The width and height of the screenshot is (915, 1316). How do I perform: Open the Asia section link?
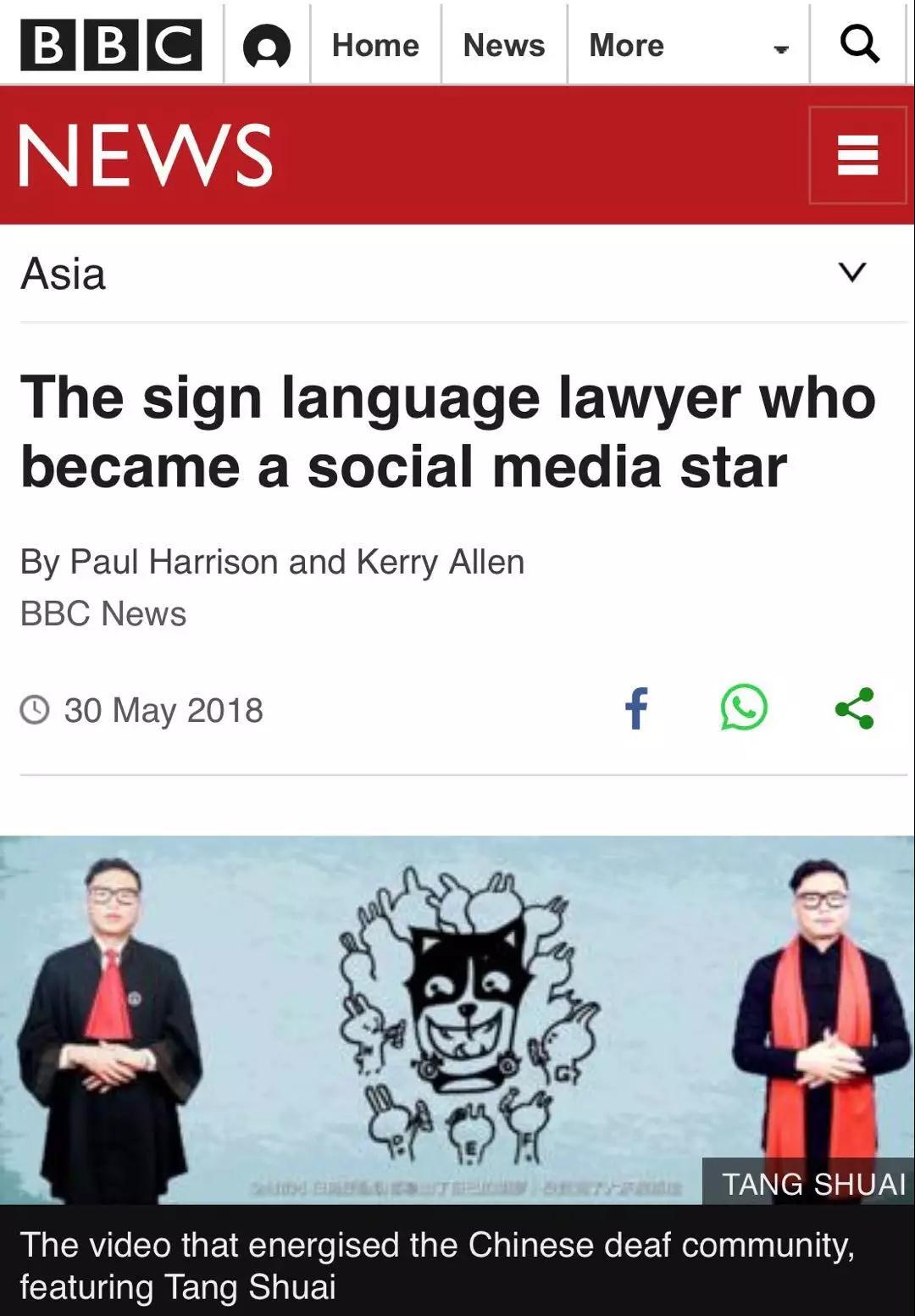63,274
